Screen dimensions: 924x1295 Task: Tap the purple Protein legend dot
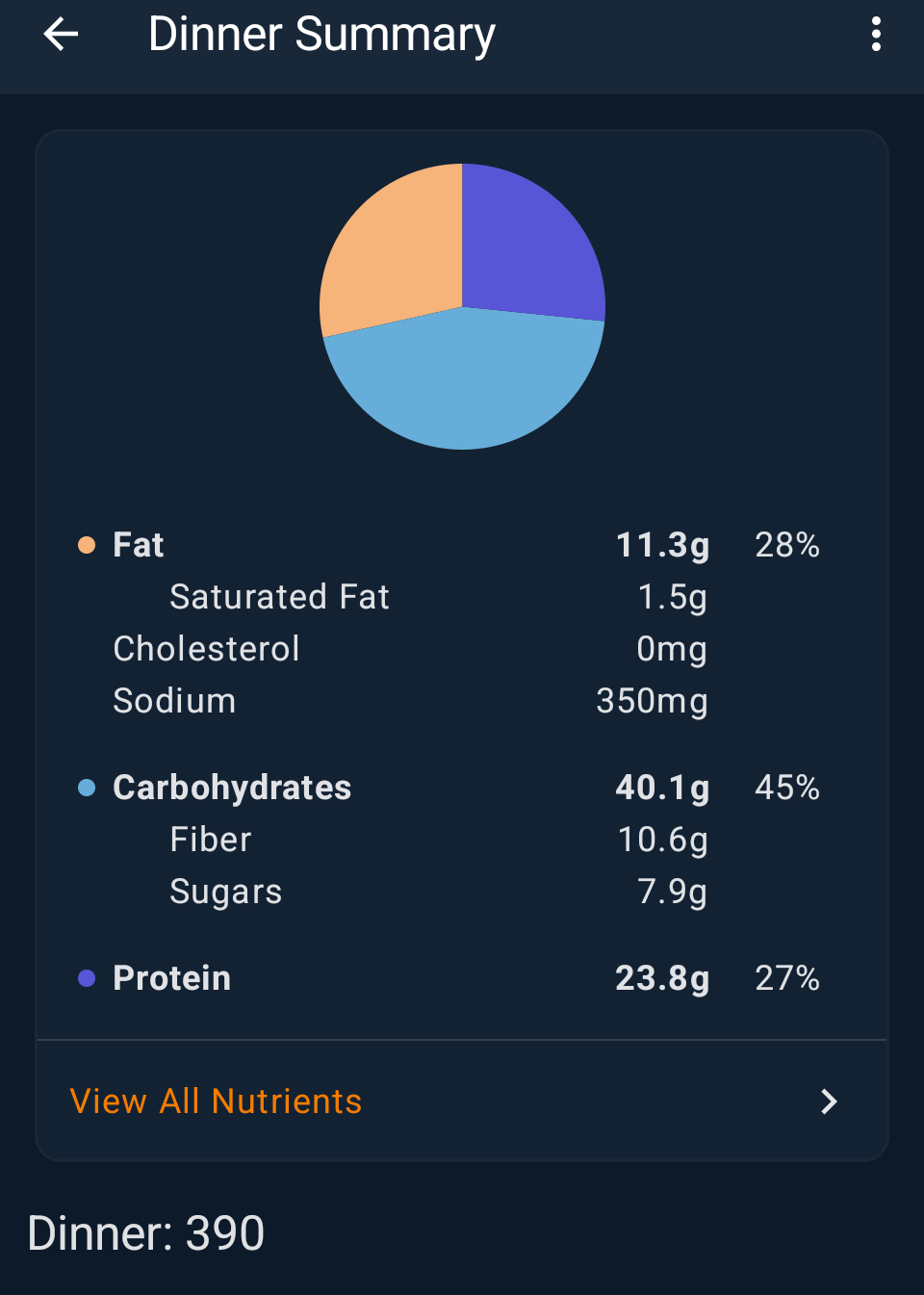(x=87, y=978)
